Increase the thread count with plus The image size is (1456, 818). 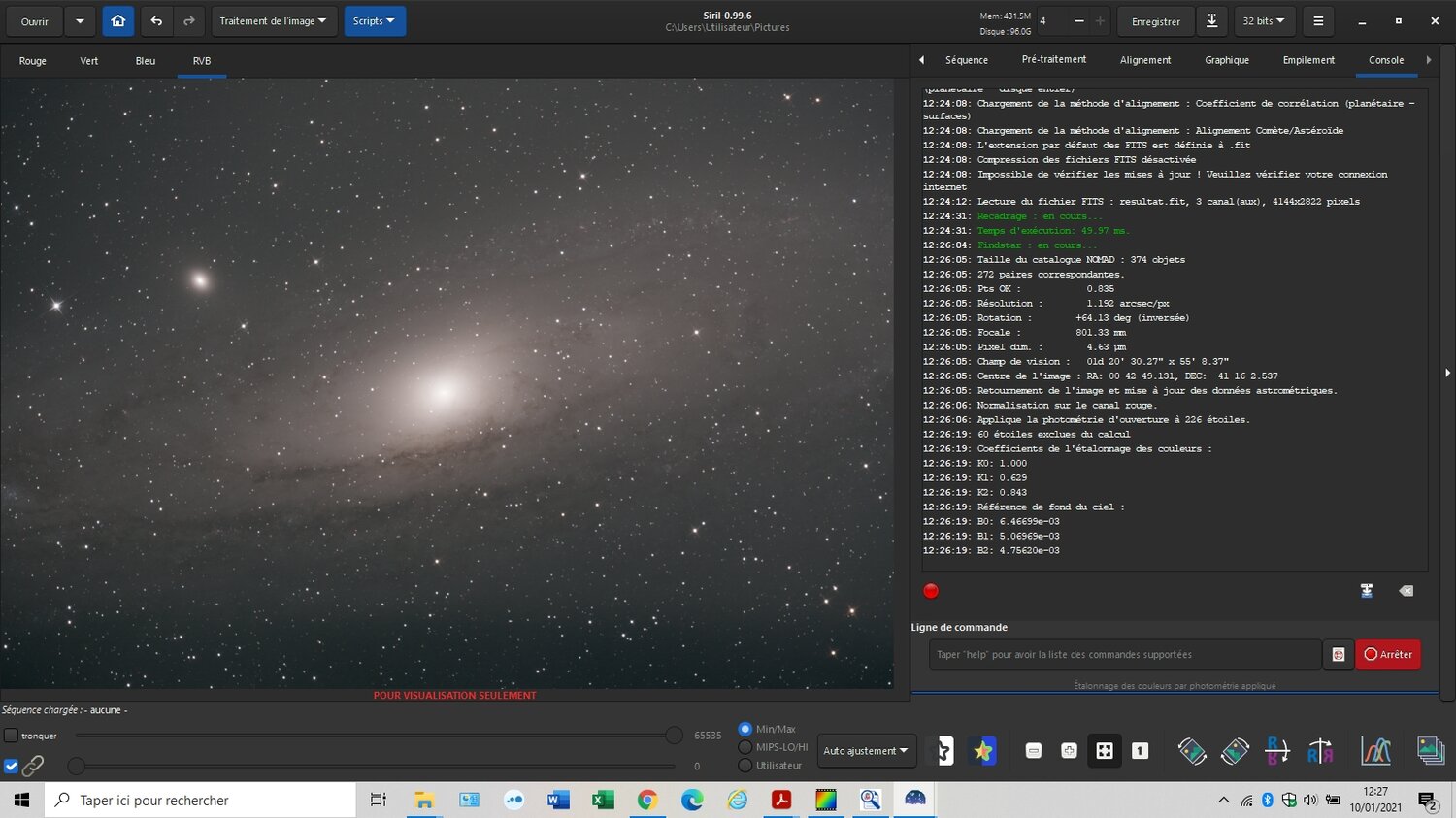point(1100,20)
